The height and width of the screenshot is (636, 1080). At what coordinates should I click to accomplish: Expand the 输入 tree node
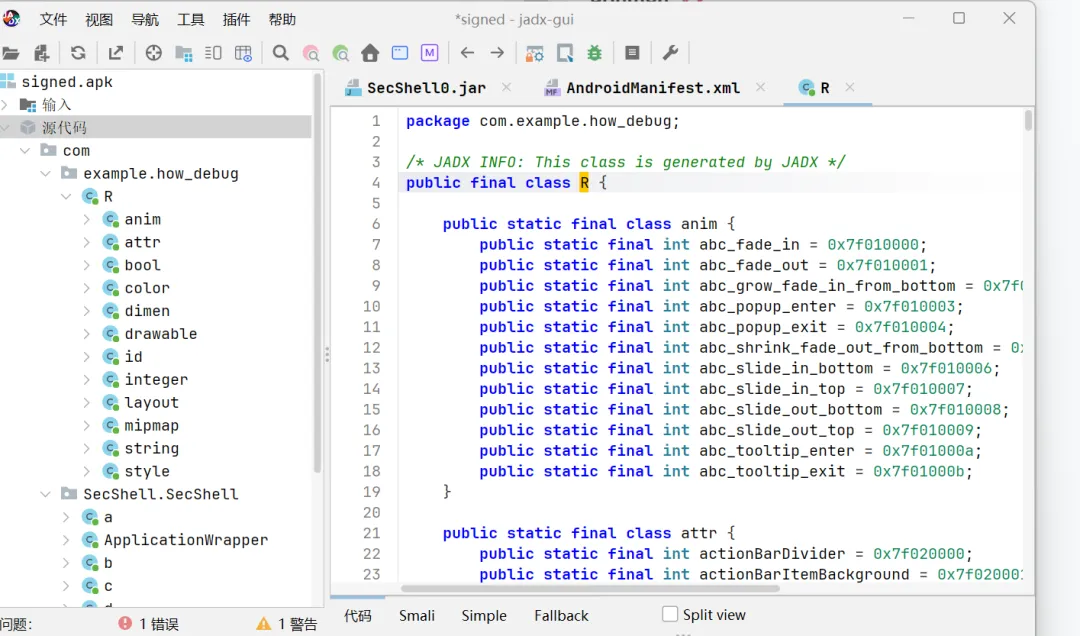6,105
